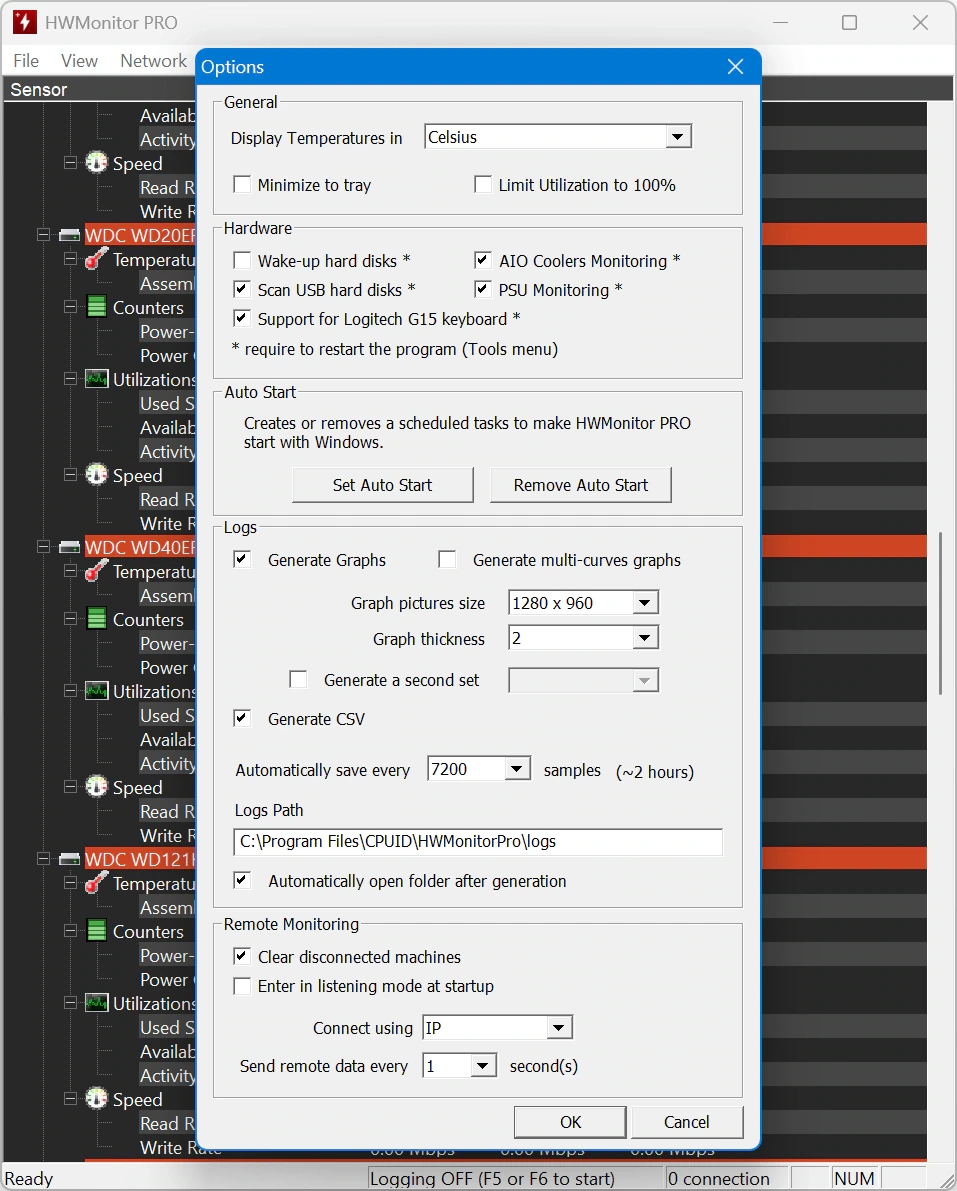This screenshot has width=957, height=1191.
Task: Open the Connect using IP dropdown
Action: tap(559, 1028)
